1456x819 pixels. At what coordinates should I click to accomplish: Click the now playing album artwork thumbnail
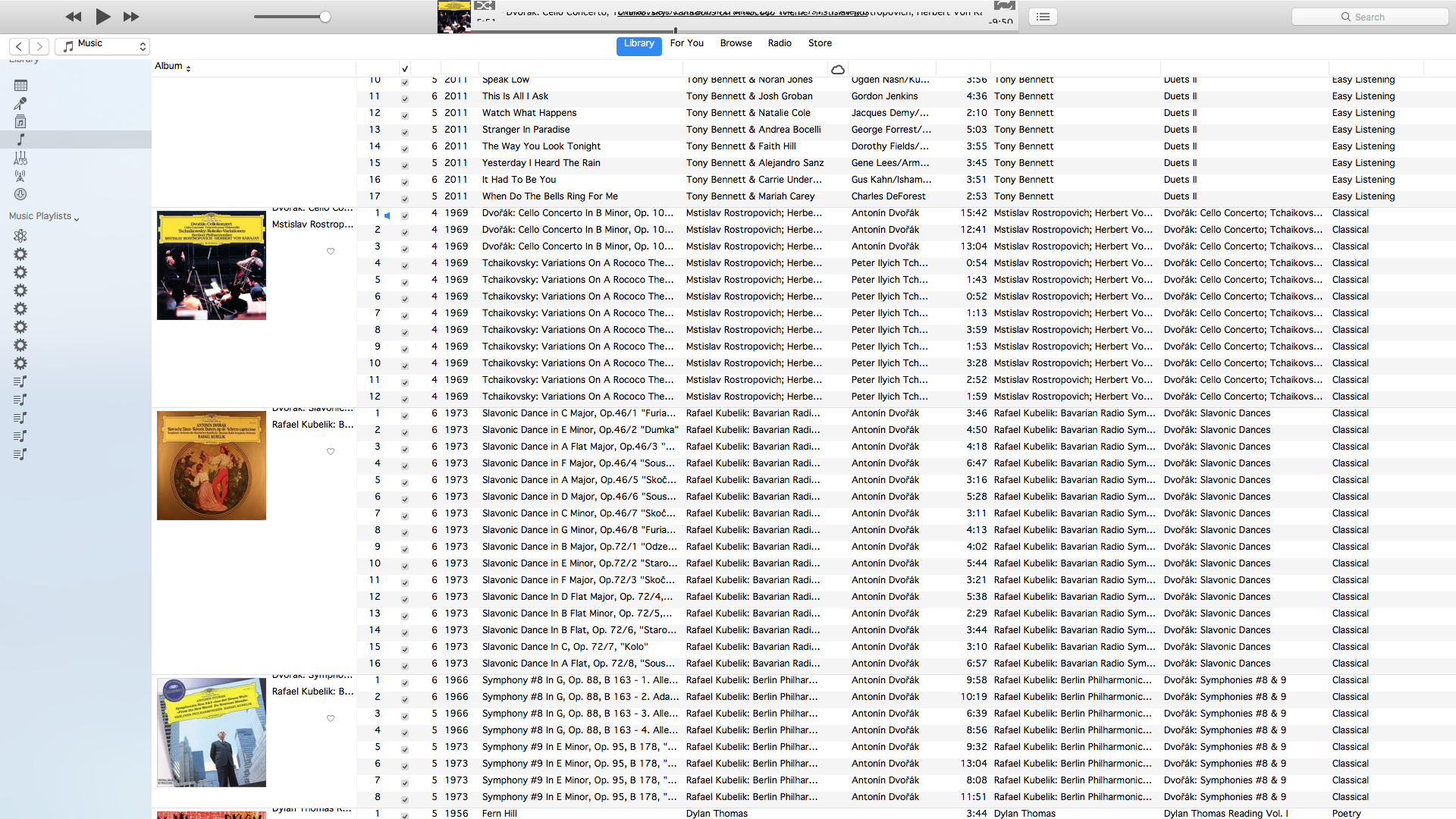[454, 17]
